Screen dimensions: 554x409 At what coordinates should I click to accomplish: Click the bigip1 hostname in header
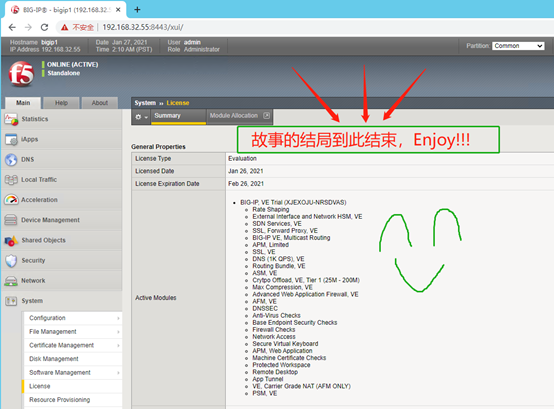coord(49,42)
